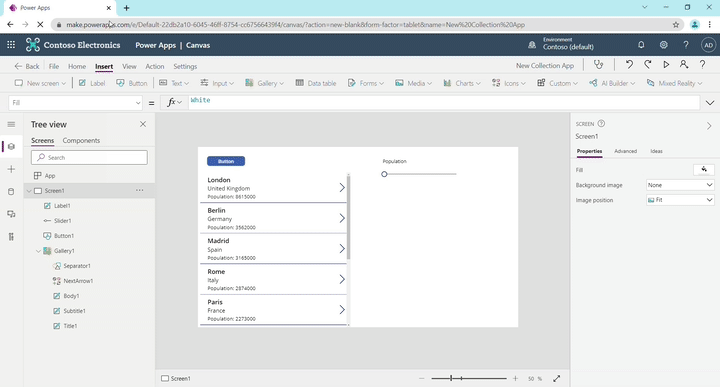Image resolution: width=720 pixels, height=387 pixels.
Task: Open the View menu
Action: coord(129,66)
